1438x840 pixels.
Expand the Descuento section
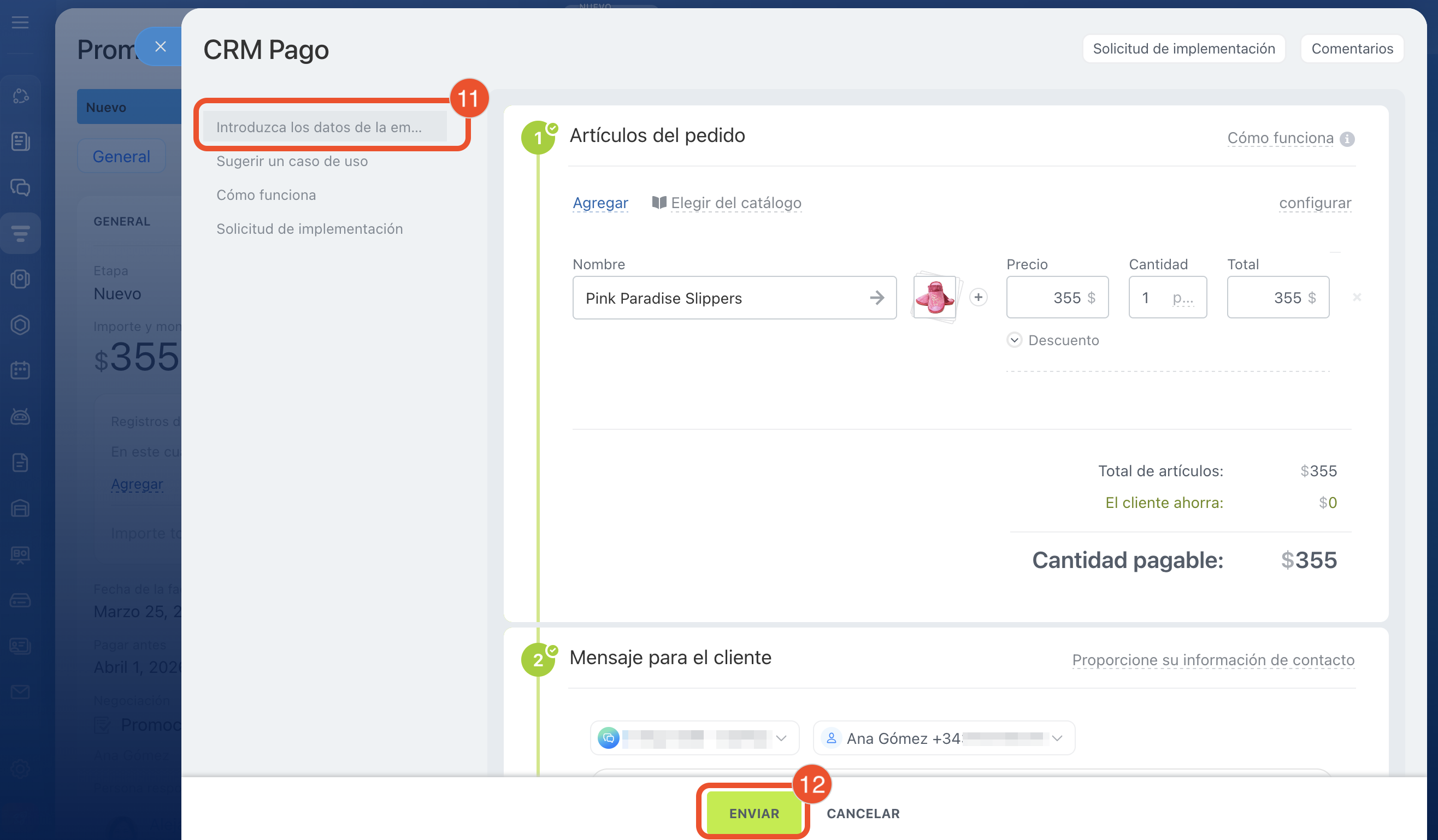(x=1014, y=340)
